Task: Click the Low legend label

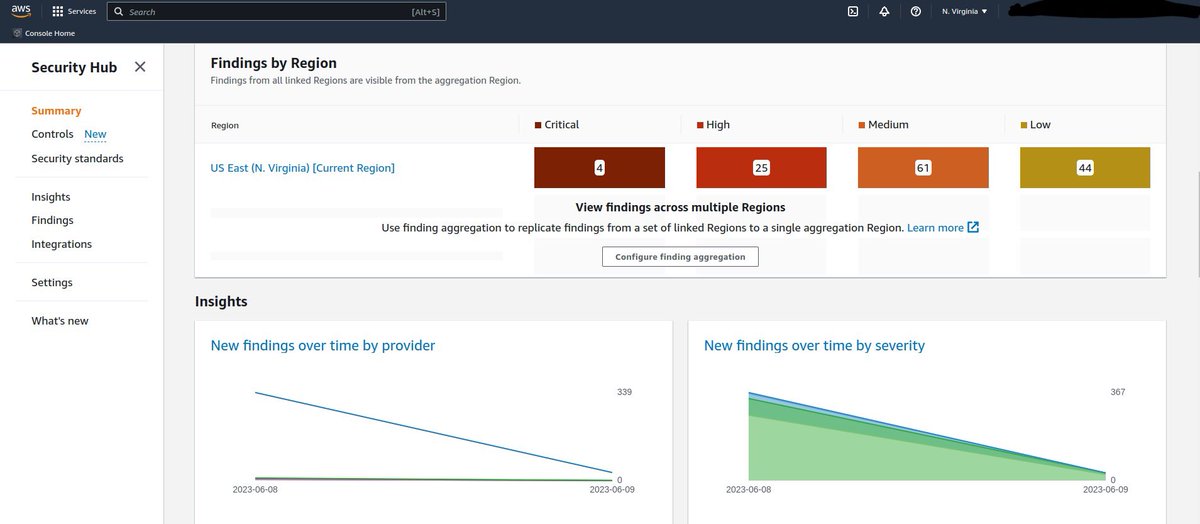Action: click(1035, 125)
